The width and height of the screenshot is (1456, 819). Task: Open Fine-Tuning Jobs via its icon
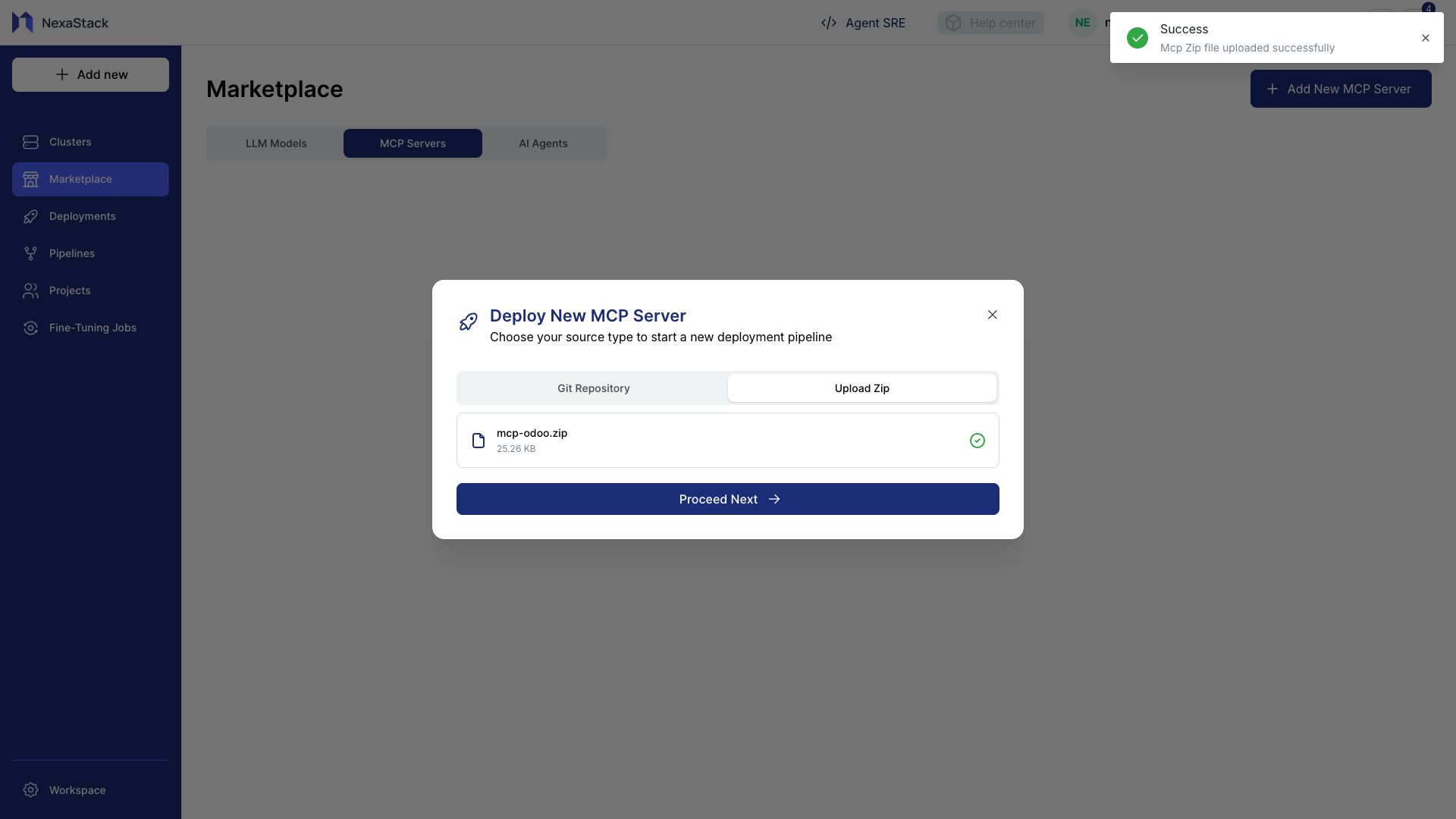click(x=30, y=328)
